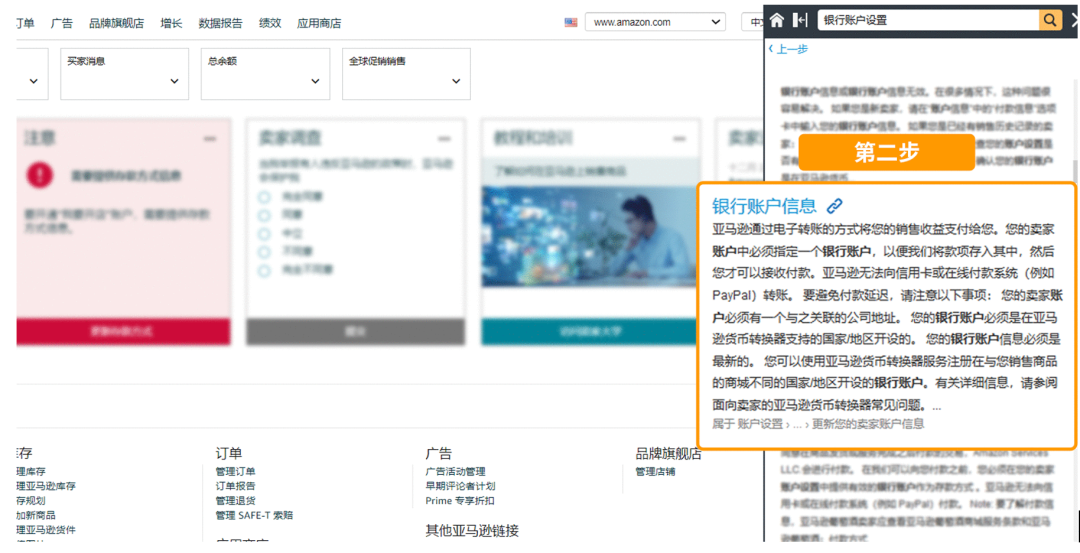Select the 中立 radio option
The image size is (1080, 553).
265,234
